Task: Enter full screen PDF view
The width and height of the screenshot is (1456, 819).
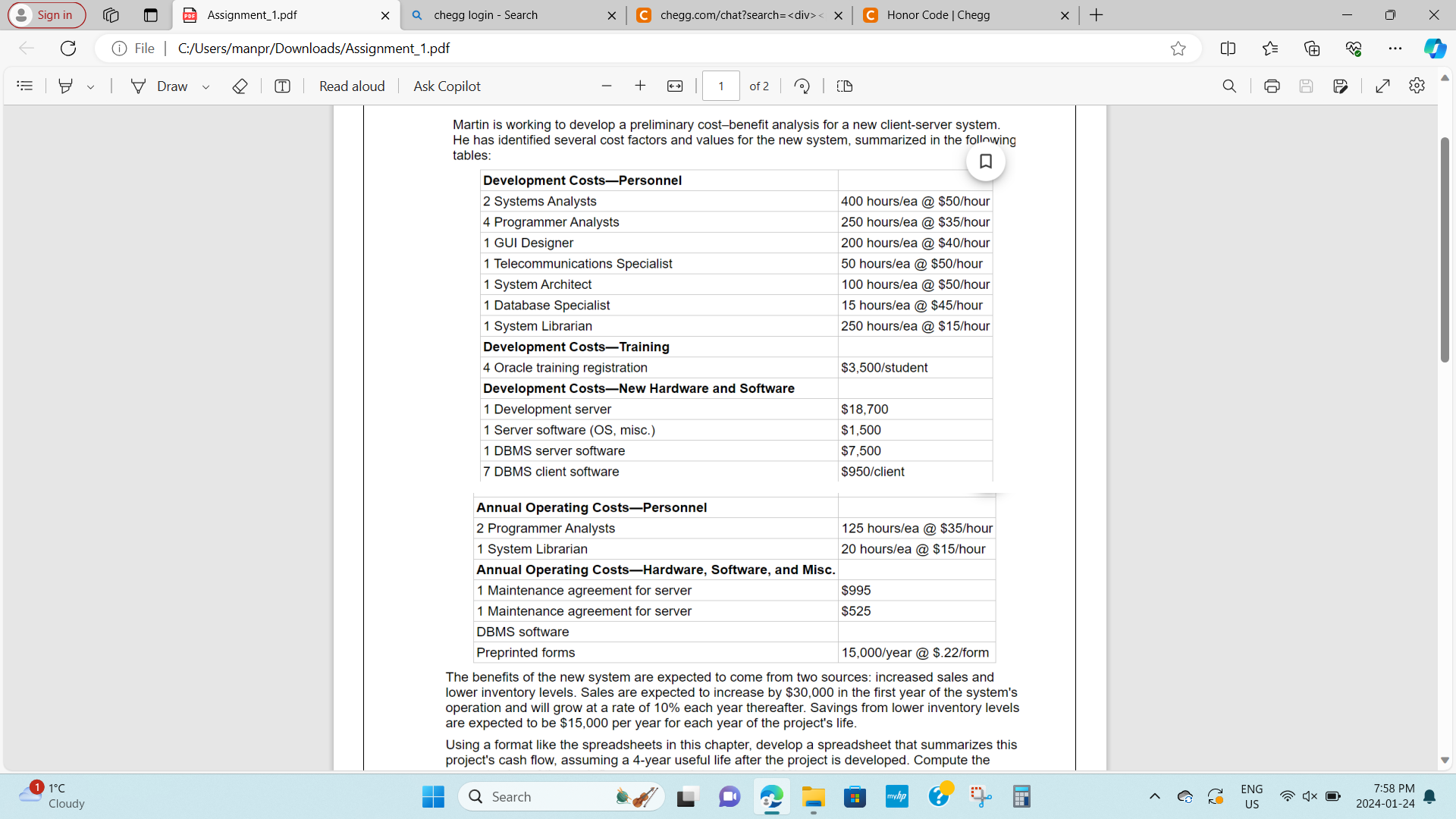Action: point(1382,86)
